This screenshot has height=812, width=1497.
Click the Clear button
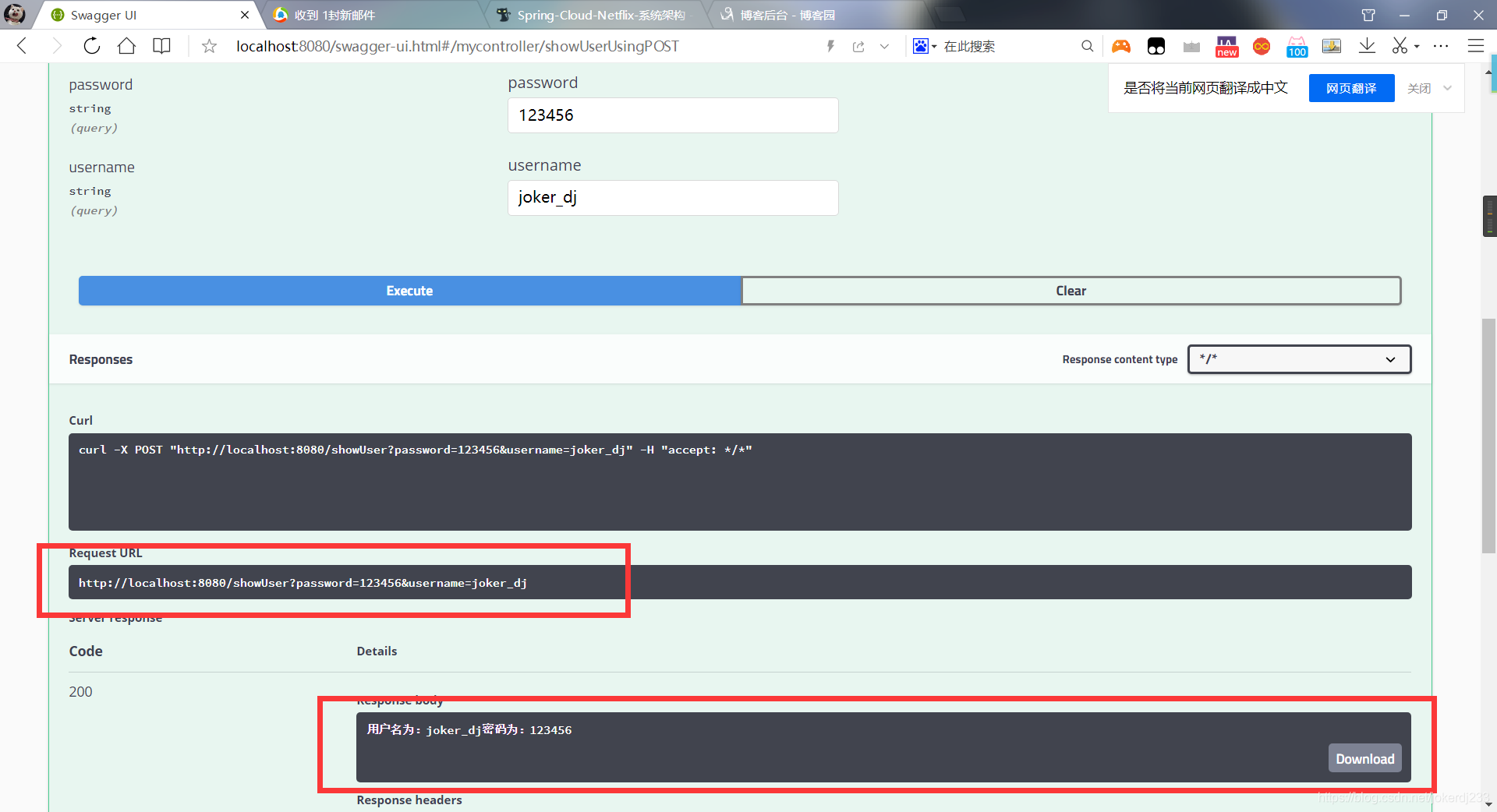click(x=1071, y=291)
